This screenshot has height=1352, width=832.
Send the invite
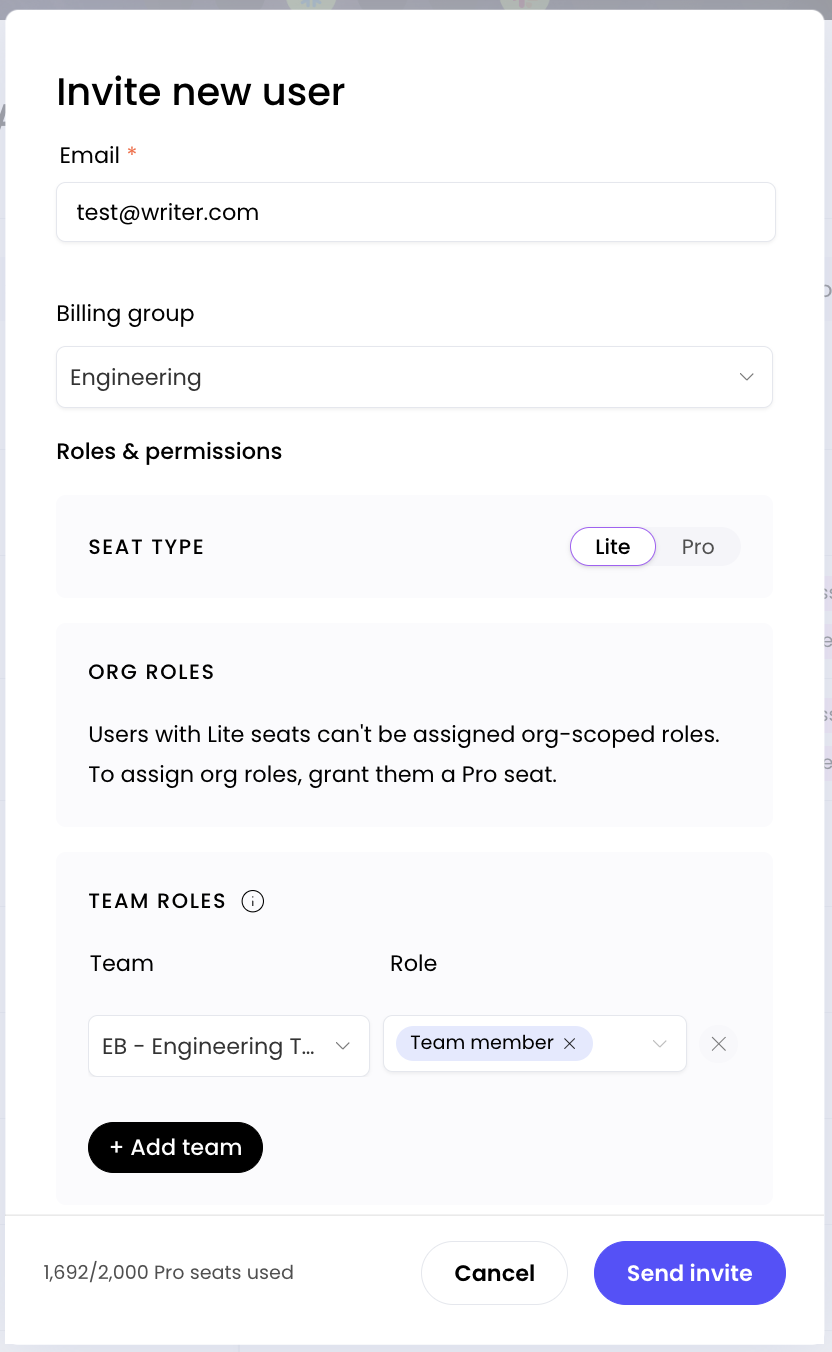coord(689,1273)
